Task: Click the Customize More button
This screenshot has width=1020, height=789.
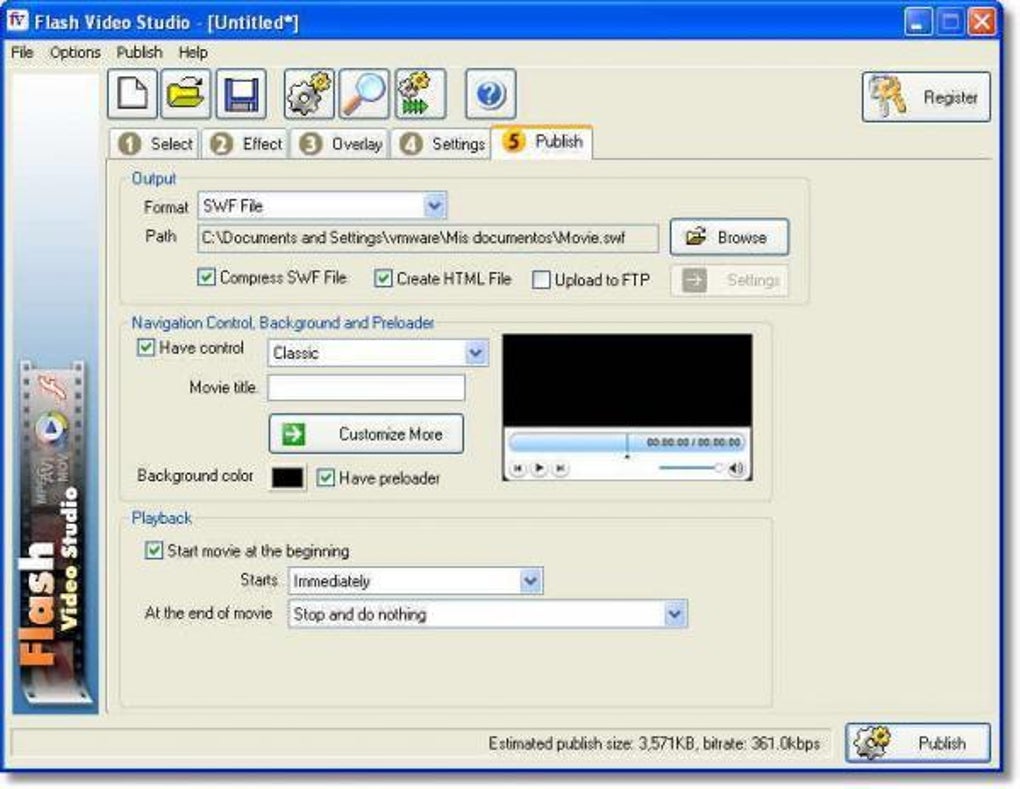Action: 366,434
